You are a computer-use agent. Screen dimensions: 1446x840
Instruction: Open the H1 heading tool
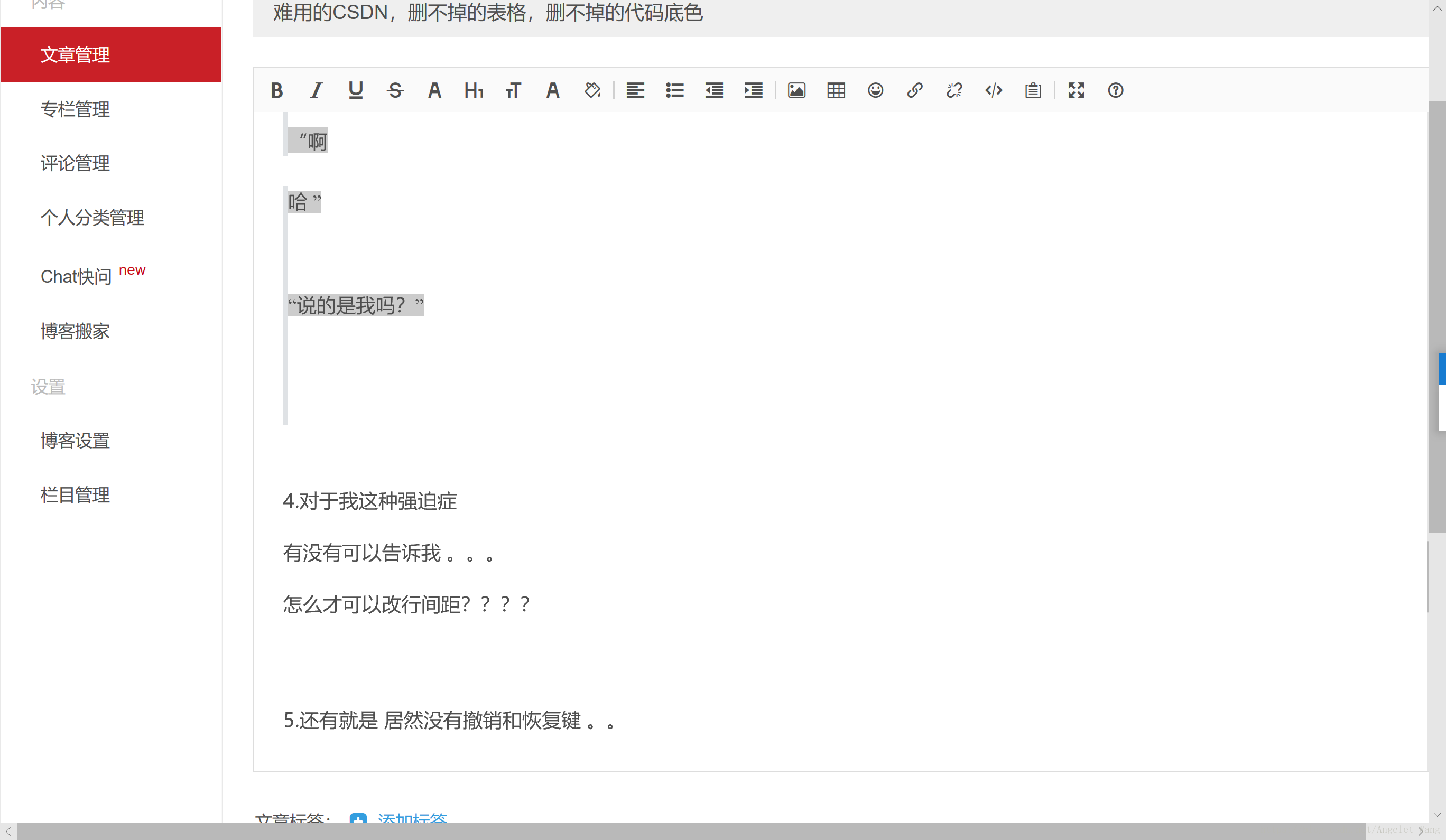coord(474,90)
